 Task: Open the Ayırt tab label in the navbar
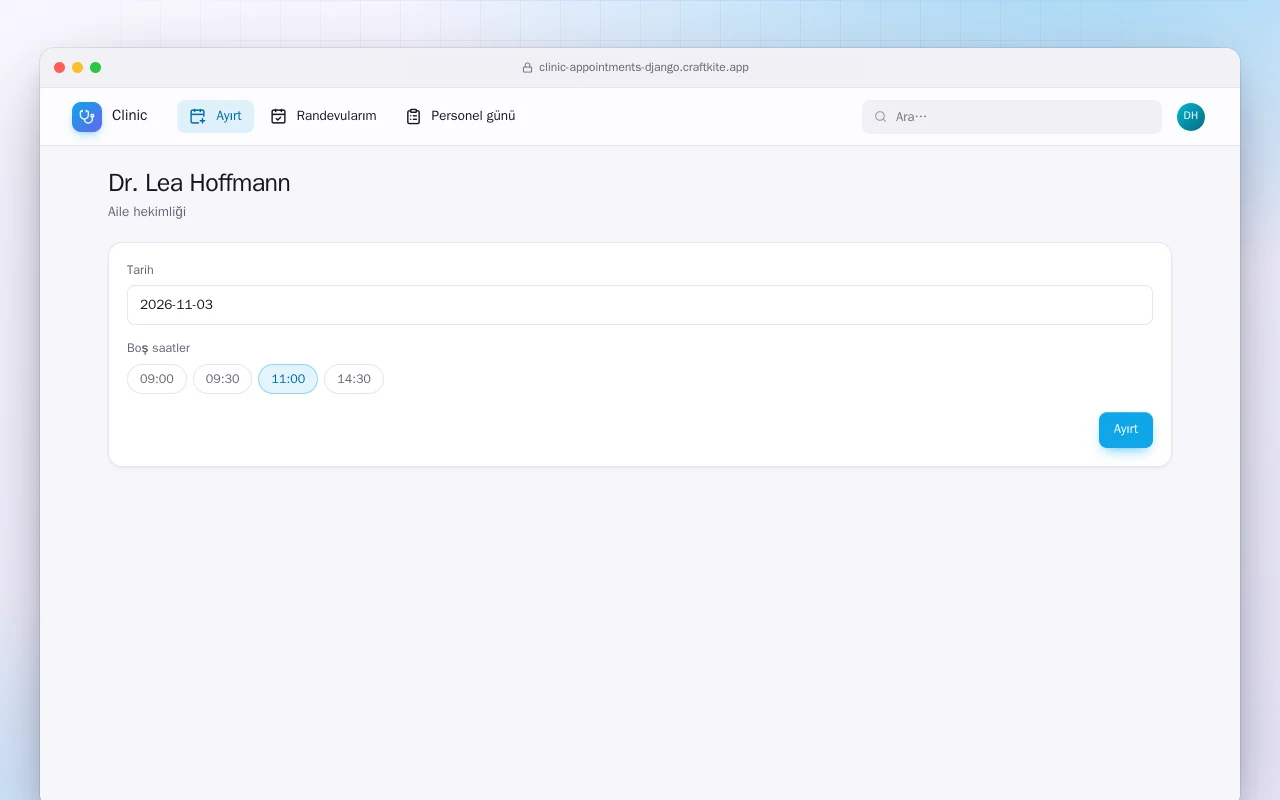click(229, 116)
